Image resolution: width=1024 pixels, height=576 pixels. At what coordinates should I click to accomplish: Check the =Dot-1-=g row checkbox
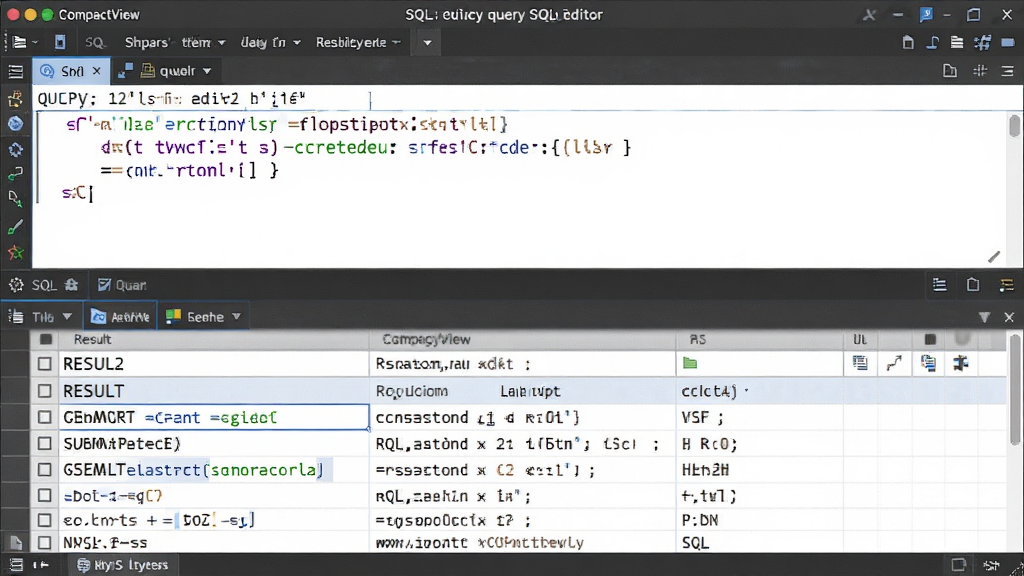(x=44, y=496)
